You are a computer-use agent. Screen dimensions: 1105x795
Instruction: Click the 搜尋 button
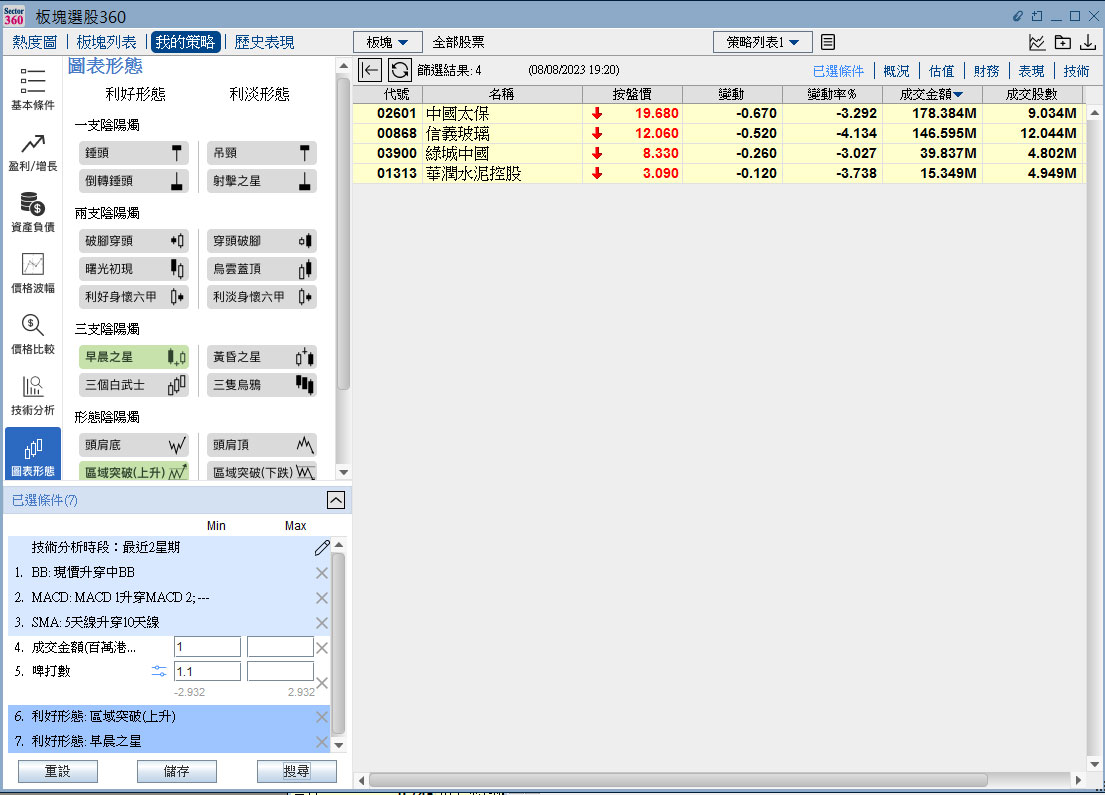296,771
